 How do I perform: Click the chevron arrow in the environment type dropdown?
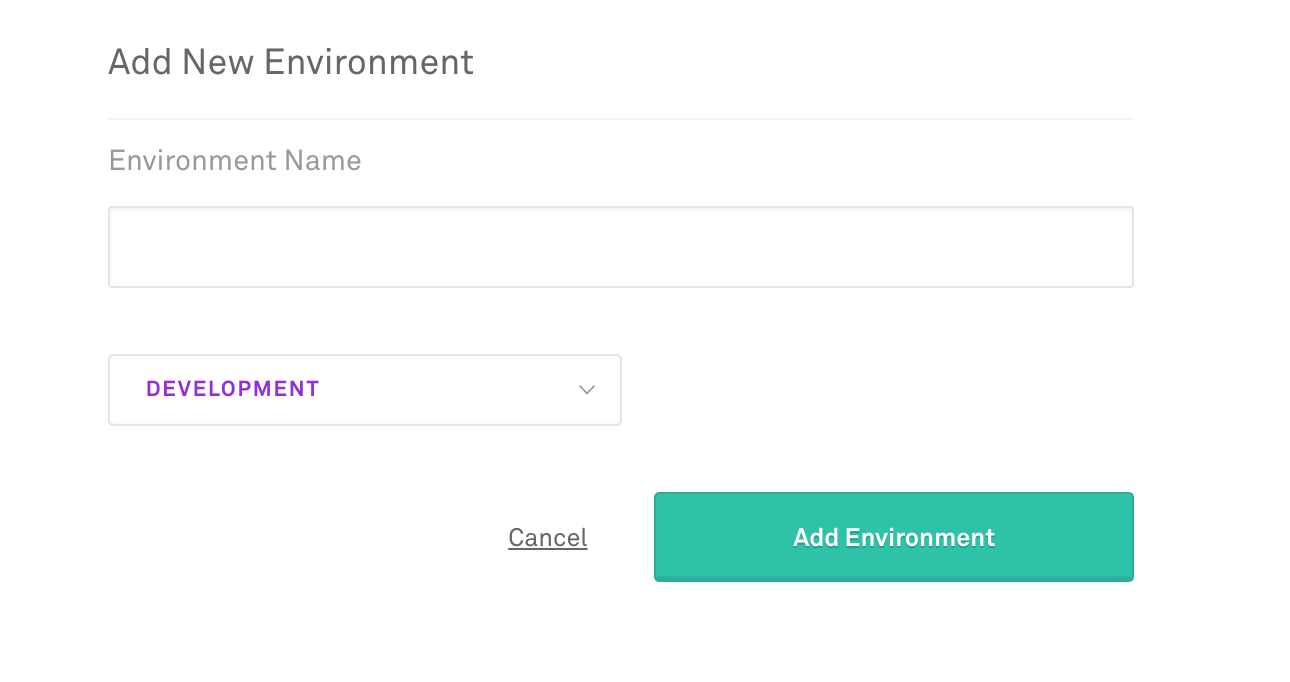click(x=587, y=390)
